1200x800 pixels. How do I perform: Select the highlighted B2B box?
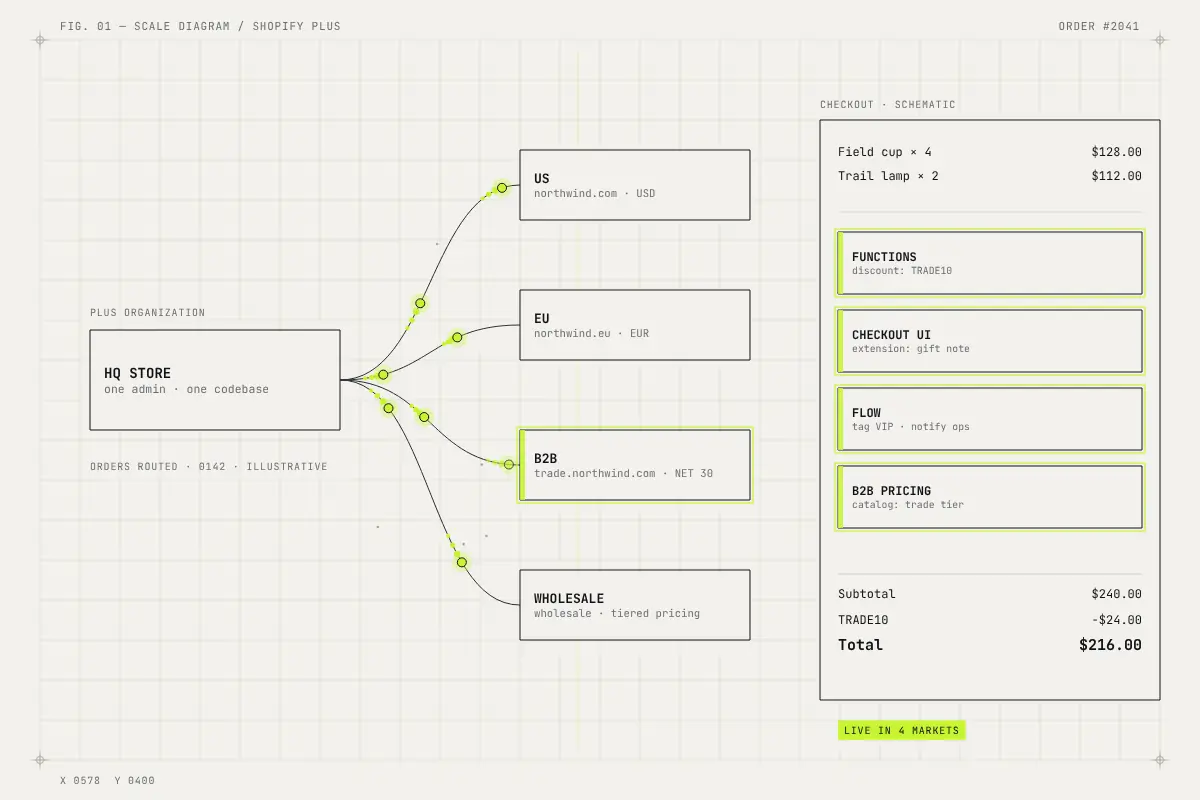point(635,465)
